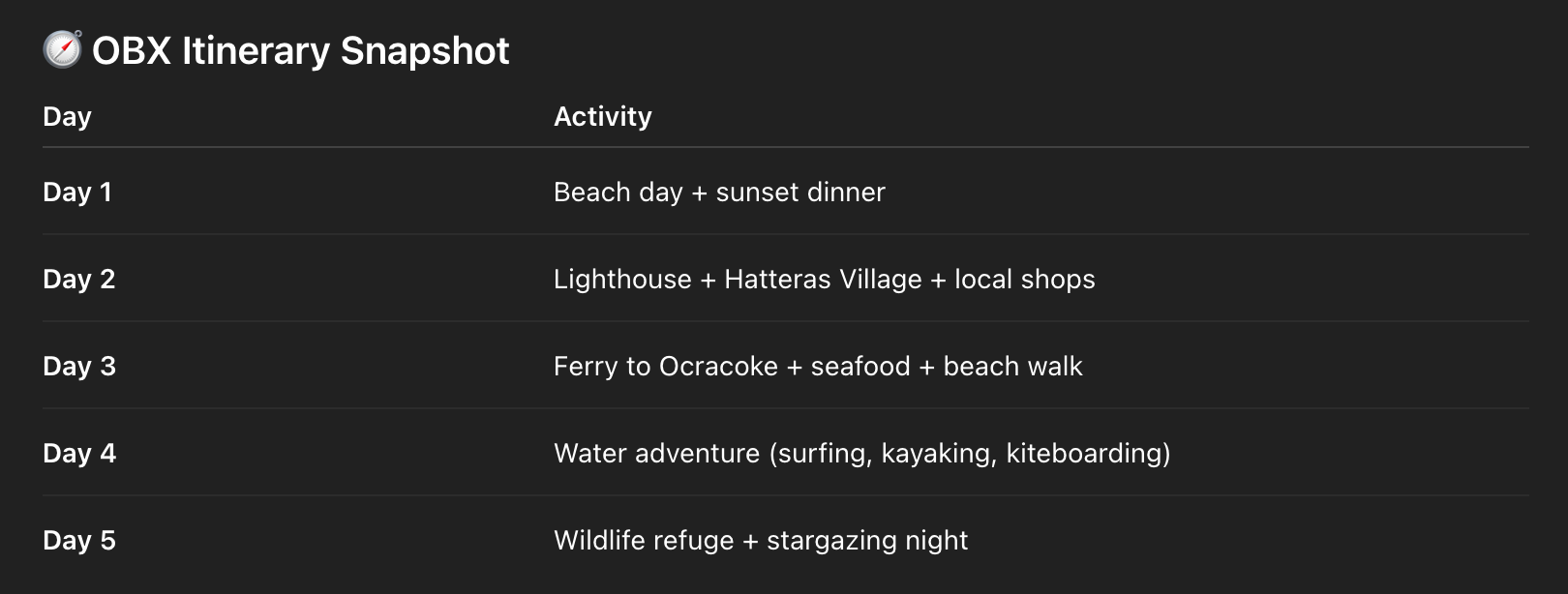Click the compass icon beside the title
This screenshot has height=594, width=1568.
[63, 49]
